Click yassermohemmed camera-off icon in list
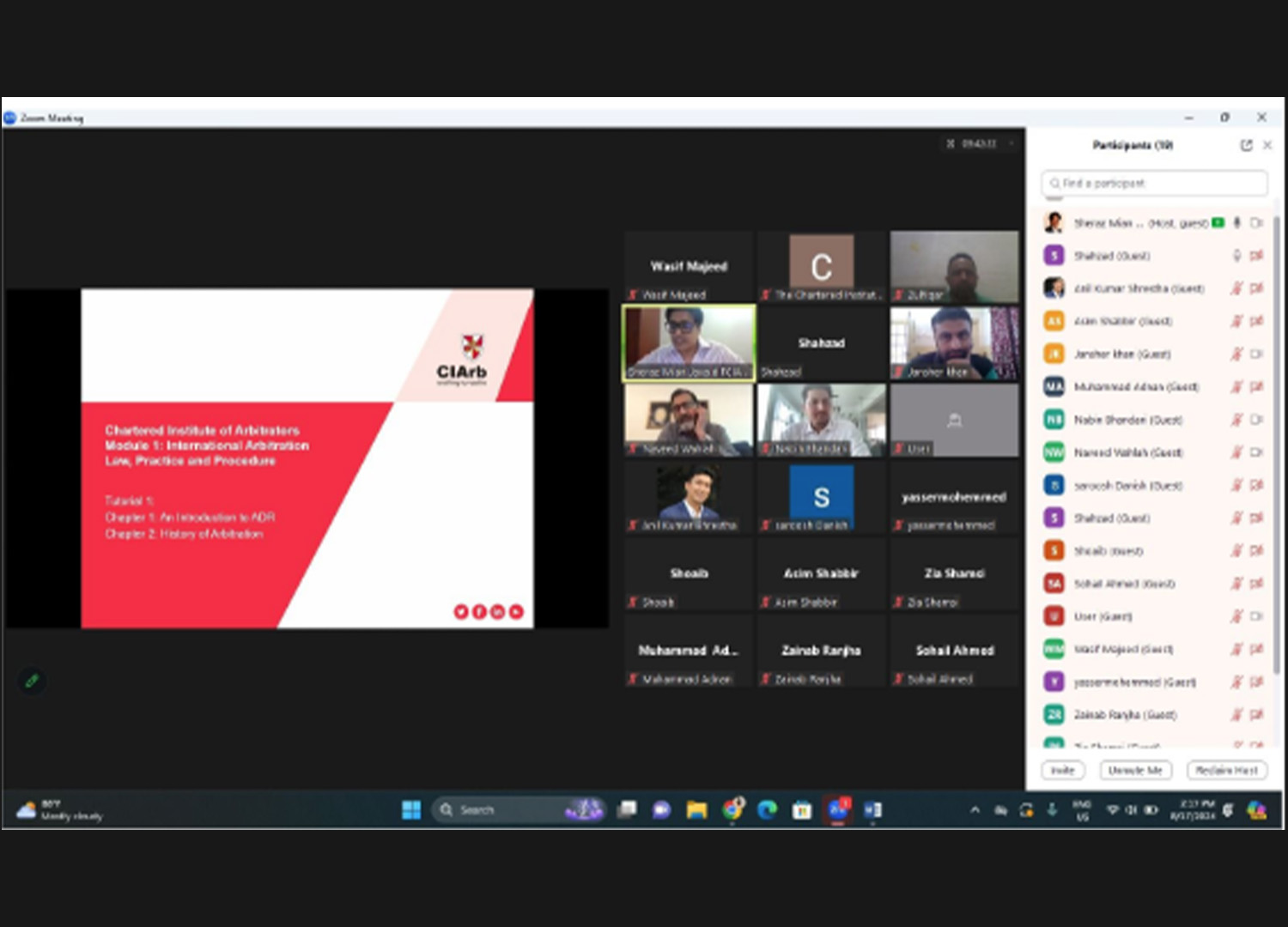This screenshot has width=1288, height=927. point(1256,682)
